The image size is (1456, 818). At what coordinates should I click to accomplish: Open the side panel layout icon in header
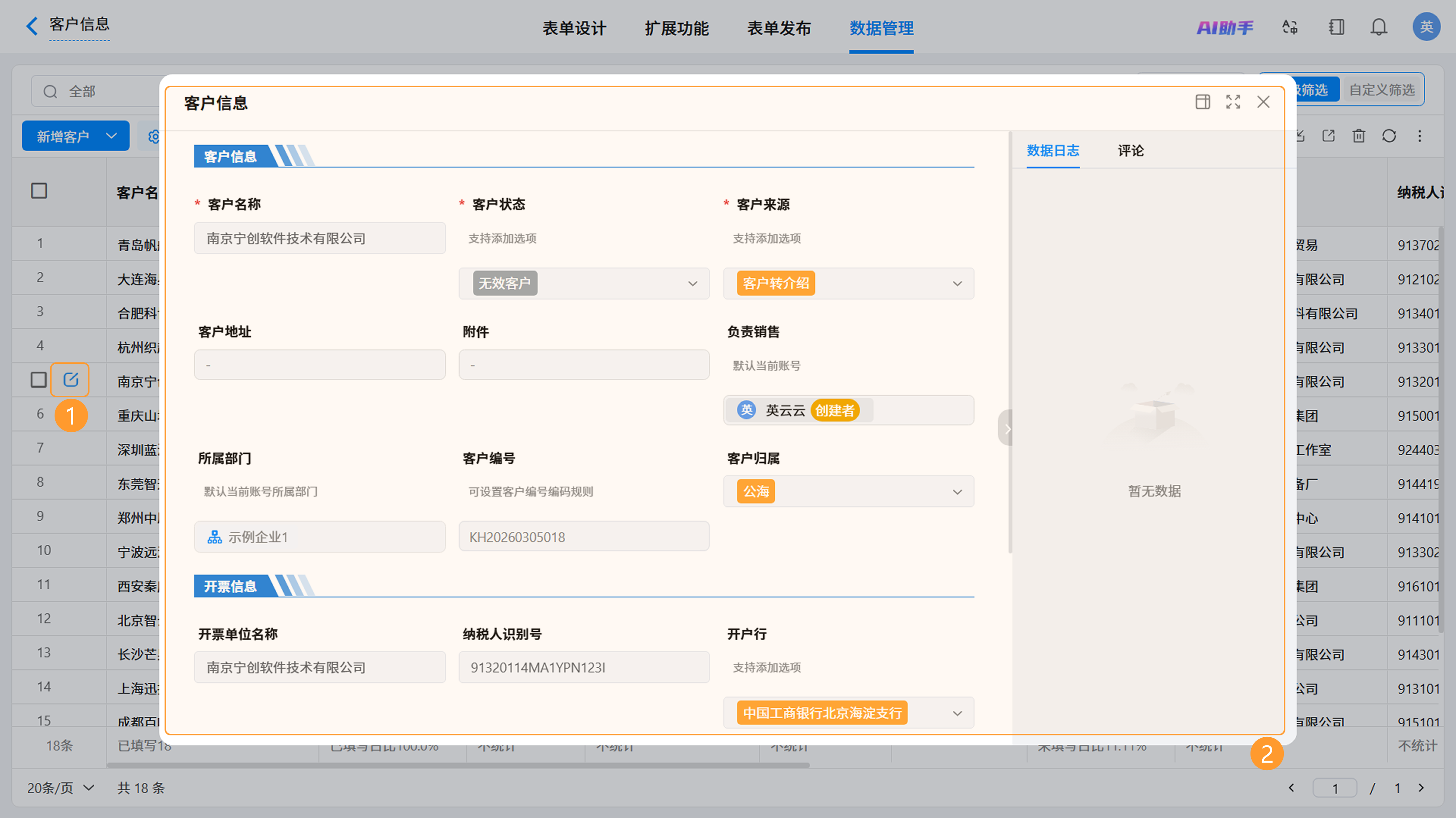coord(1337,27)
